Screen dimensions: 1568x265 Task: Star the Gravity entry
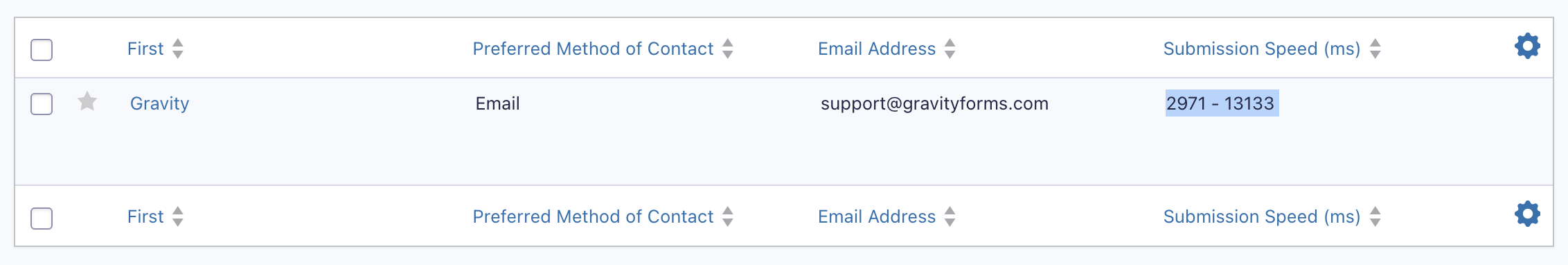[x=87, y=102]
